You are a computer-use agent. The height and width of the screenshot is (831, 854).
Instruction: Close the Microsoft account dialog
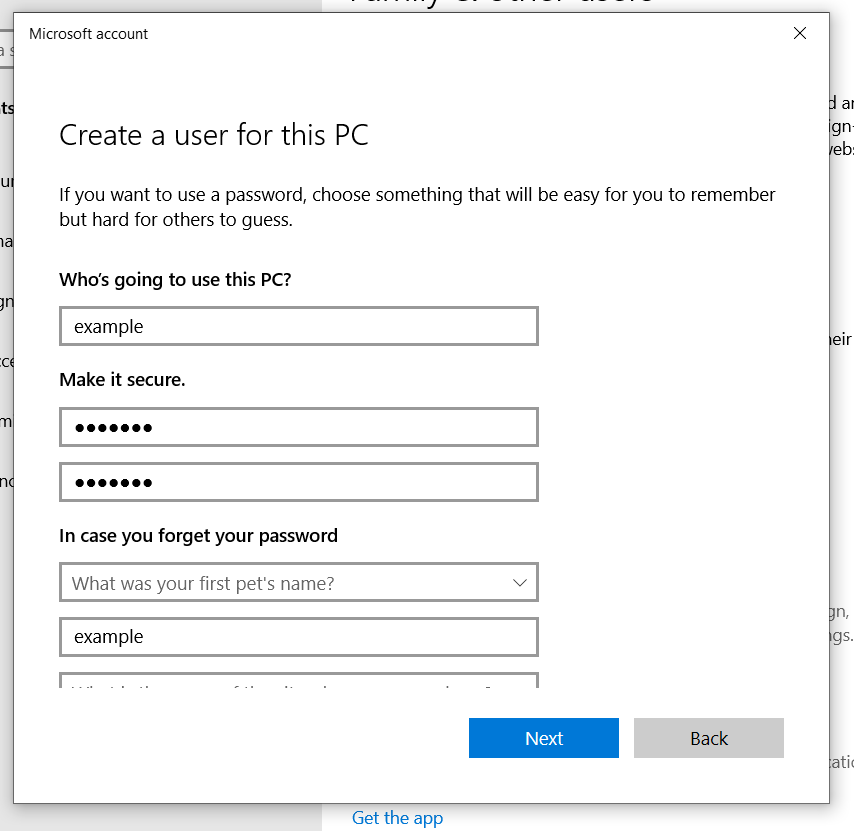800,33
